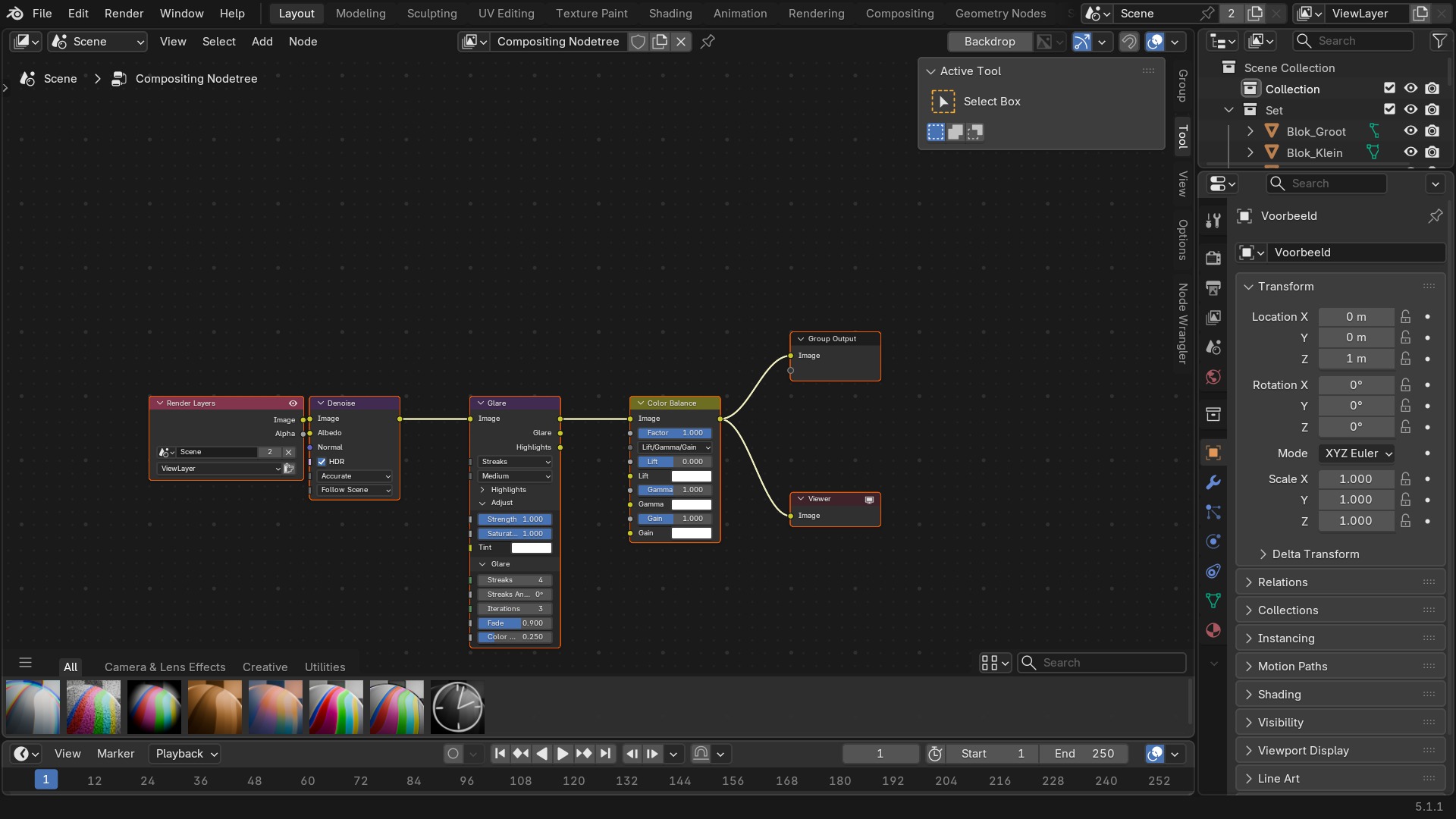This screenshot has height=819, width=1456.
Task: Open the Node menu in compositor header
Action: click(303, 42)
